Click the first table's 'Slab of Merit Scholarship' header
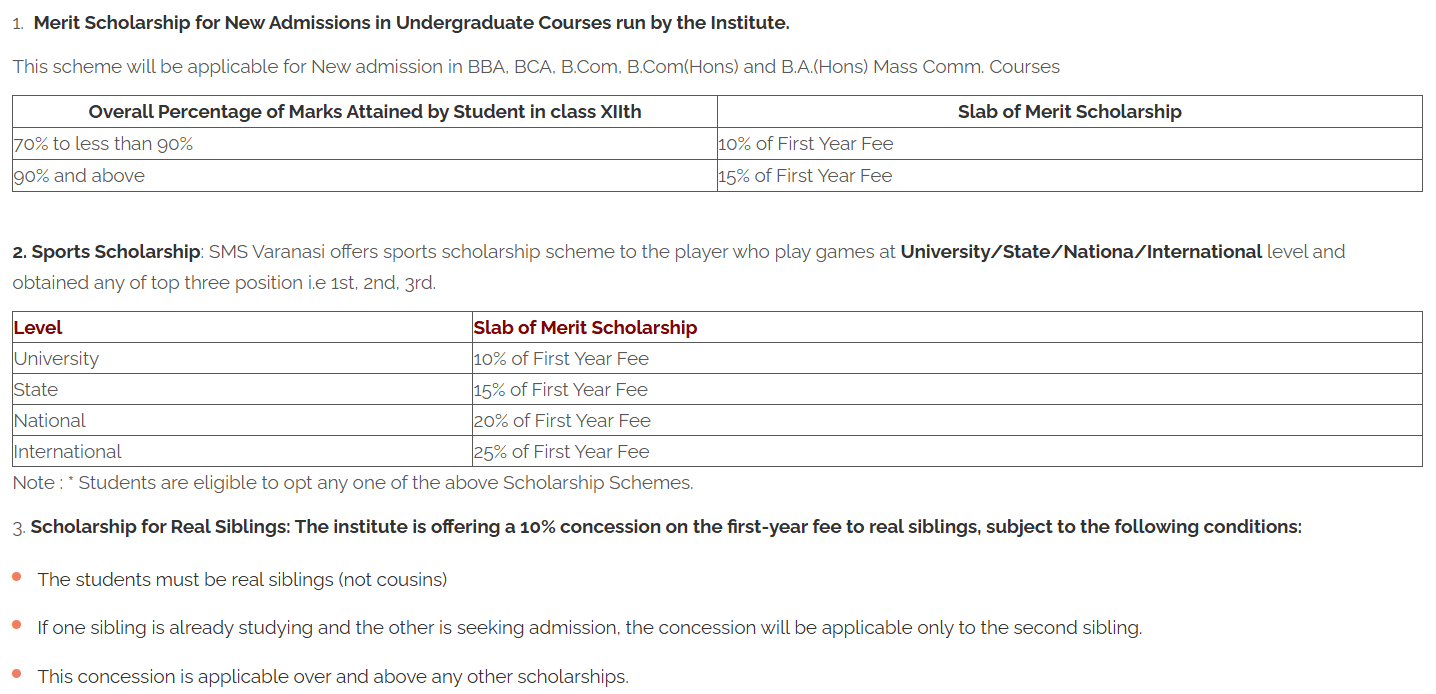This screenshot has height=694, width=1436. coord(1069,112)
